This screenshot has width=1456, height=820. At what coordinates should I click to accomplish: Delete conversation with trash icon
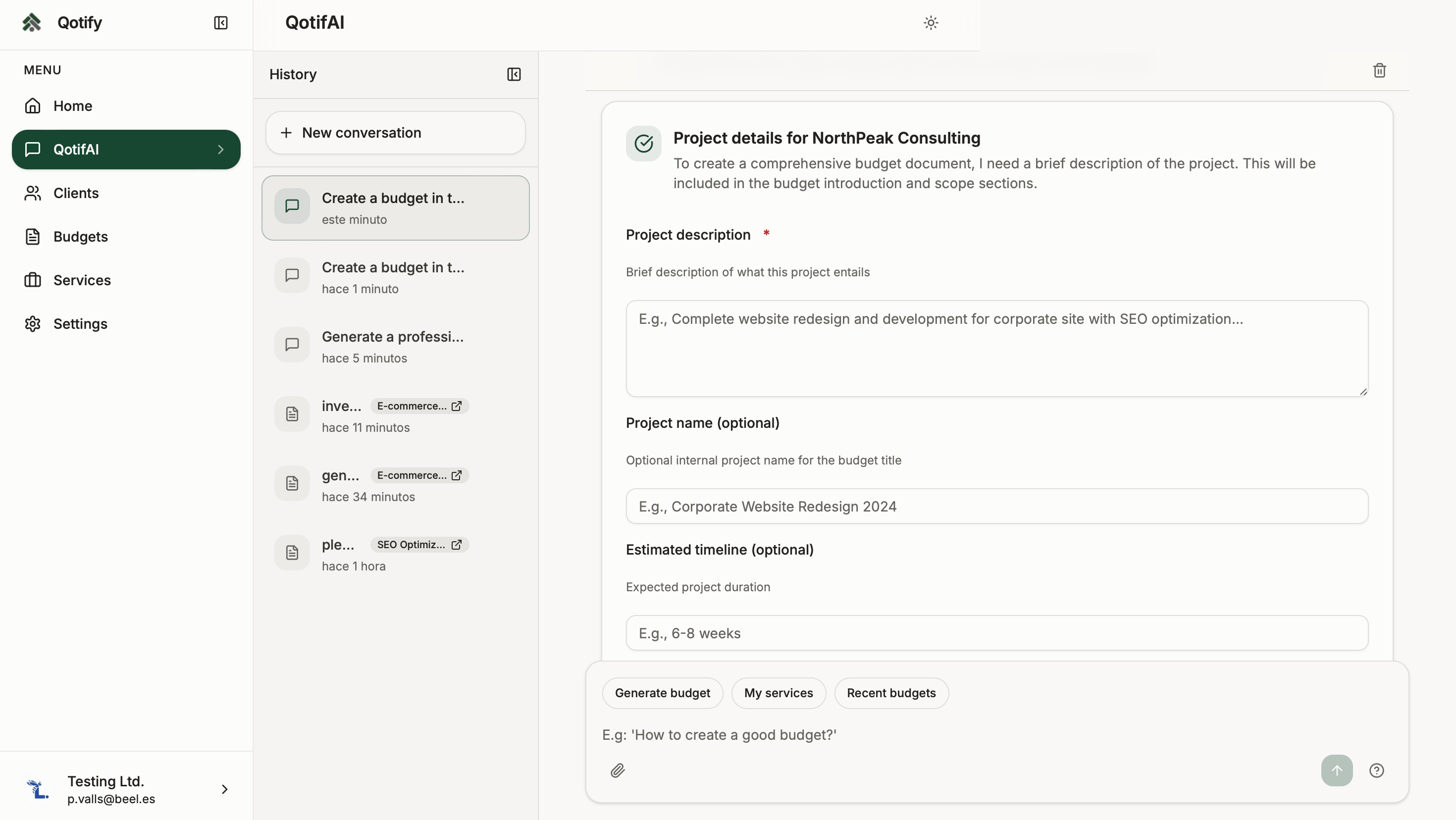pyautogui.click(x=1379, y=70)
